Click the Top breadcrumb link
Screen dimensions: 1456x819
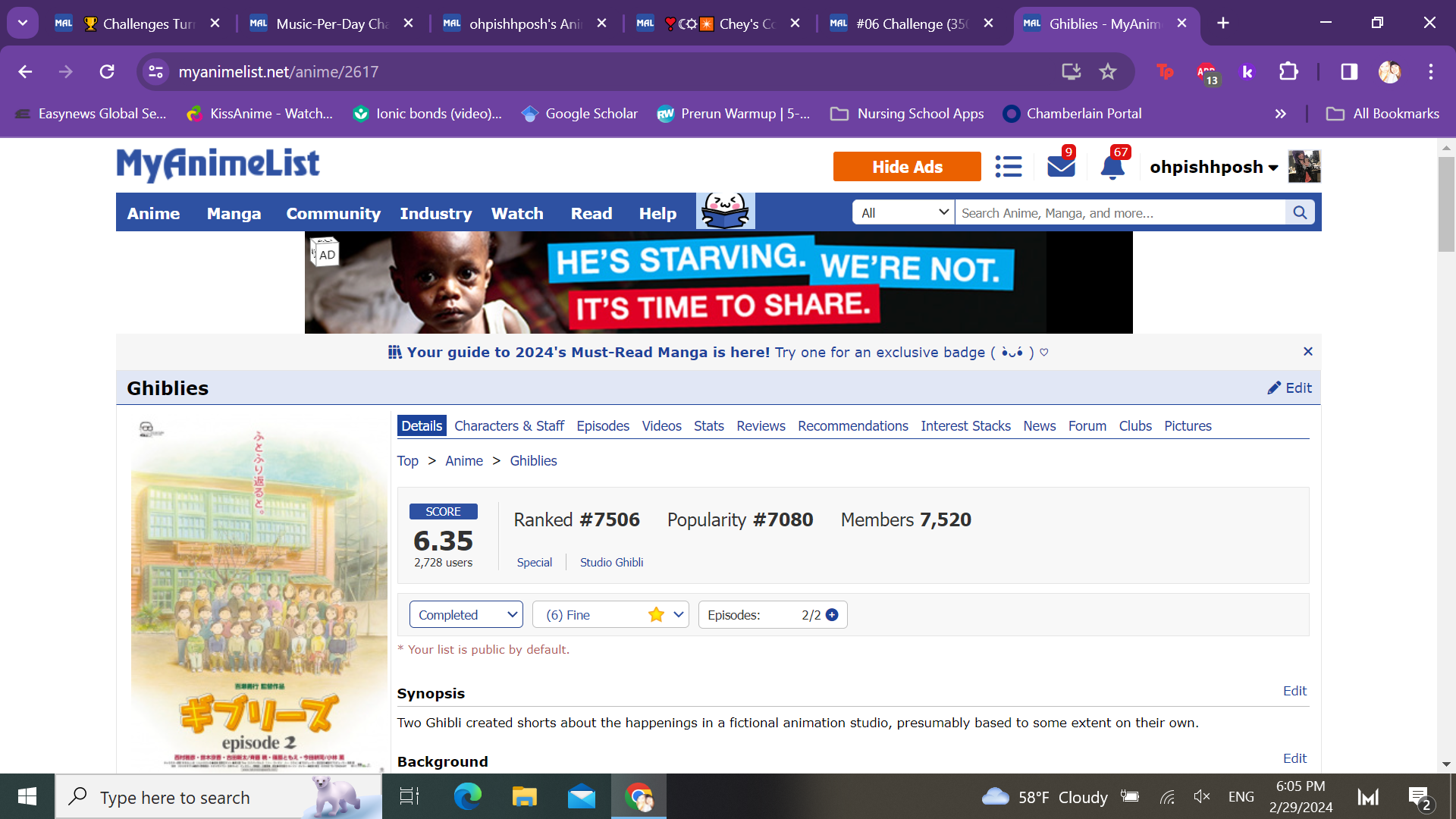[x=407, y=461]
